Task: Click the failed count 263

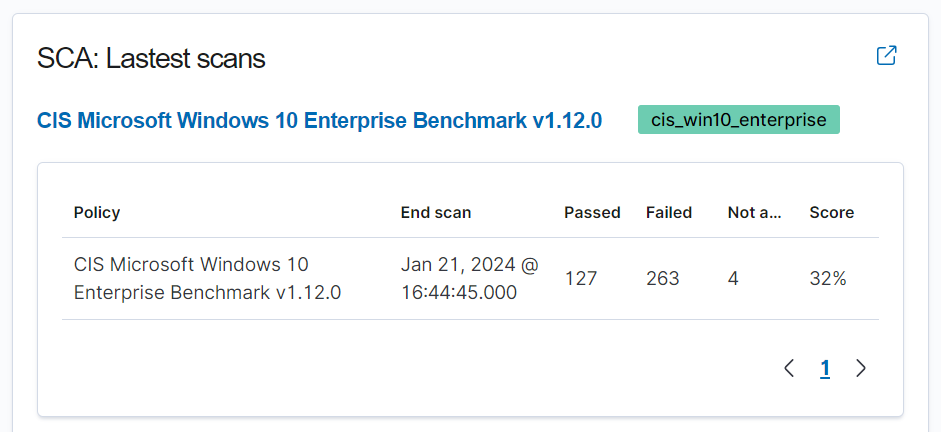Action: click(663, 279)
